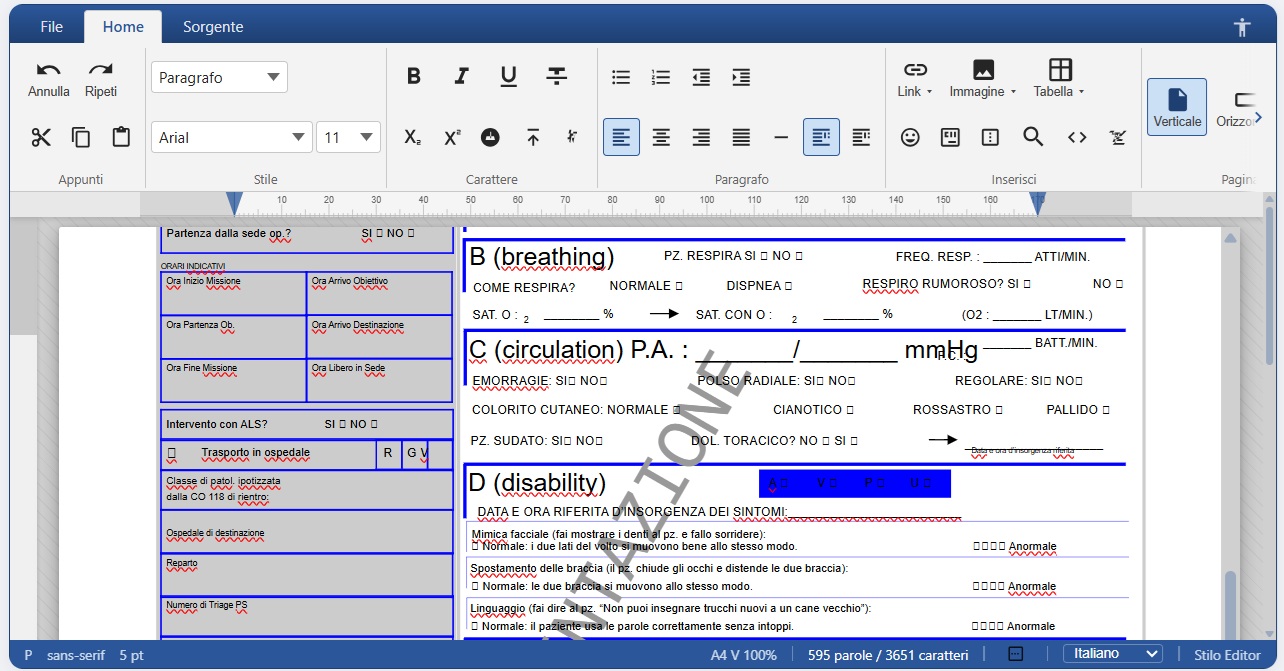Select left-to-right text direction icon
Screen dimensions: 1284x671
tap(821, 137)
